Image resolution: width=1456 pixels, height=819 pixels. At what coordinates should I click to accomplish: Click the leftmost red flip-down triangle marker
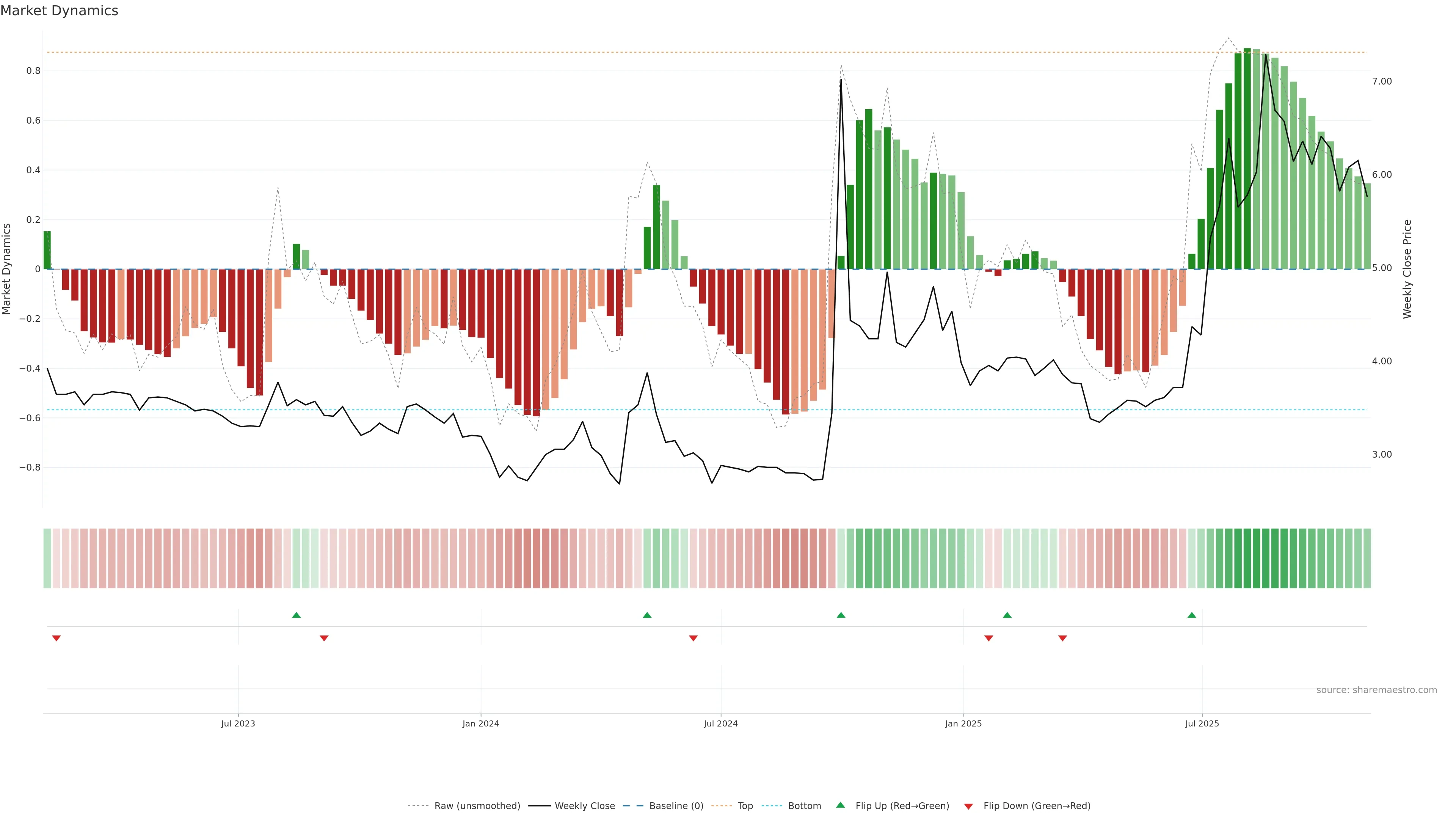click(56, 638)
